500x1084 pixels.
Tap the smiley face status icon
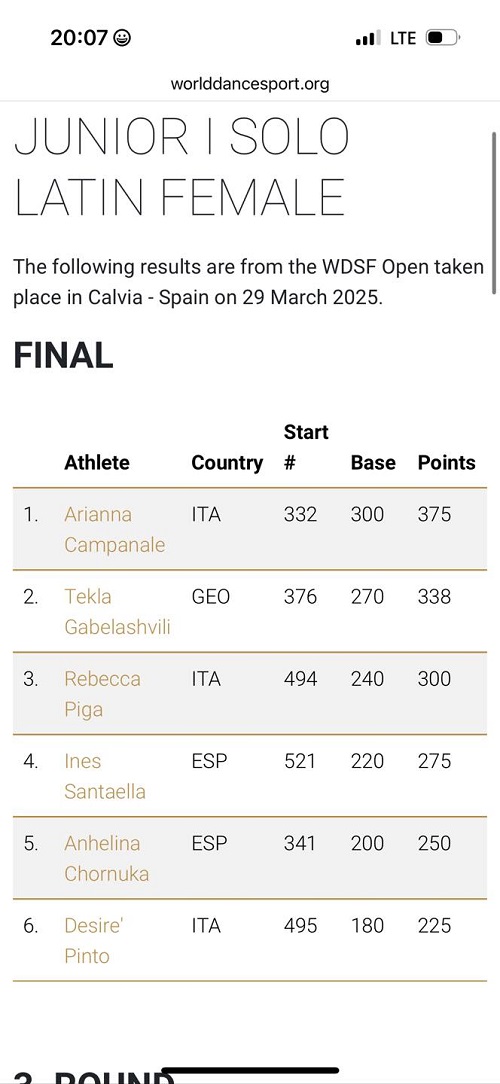122,38
